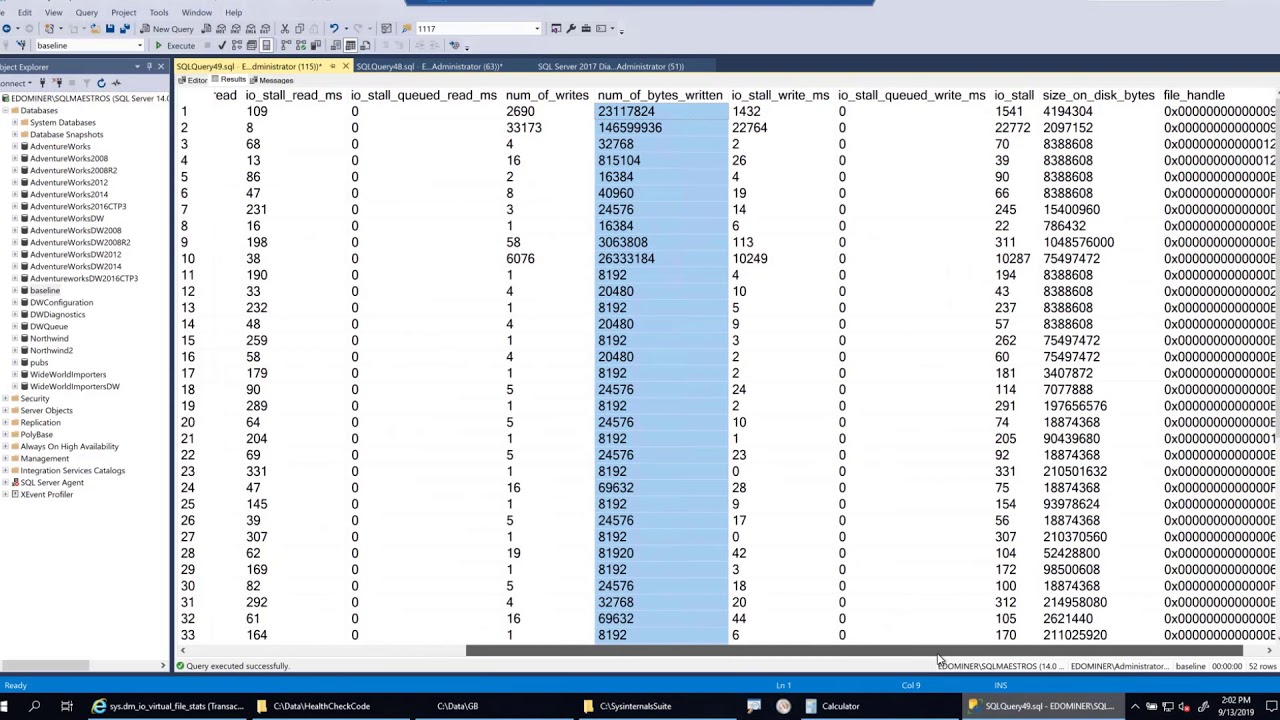
Task: Click the Cancel Executing Query stop icon
Action: point(208,45)
